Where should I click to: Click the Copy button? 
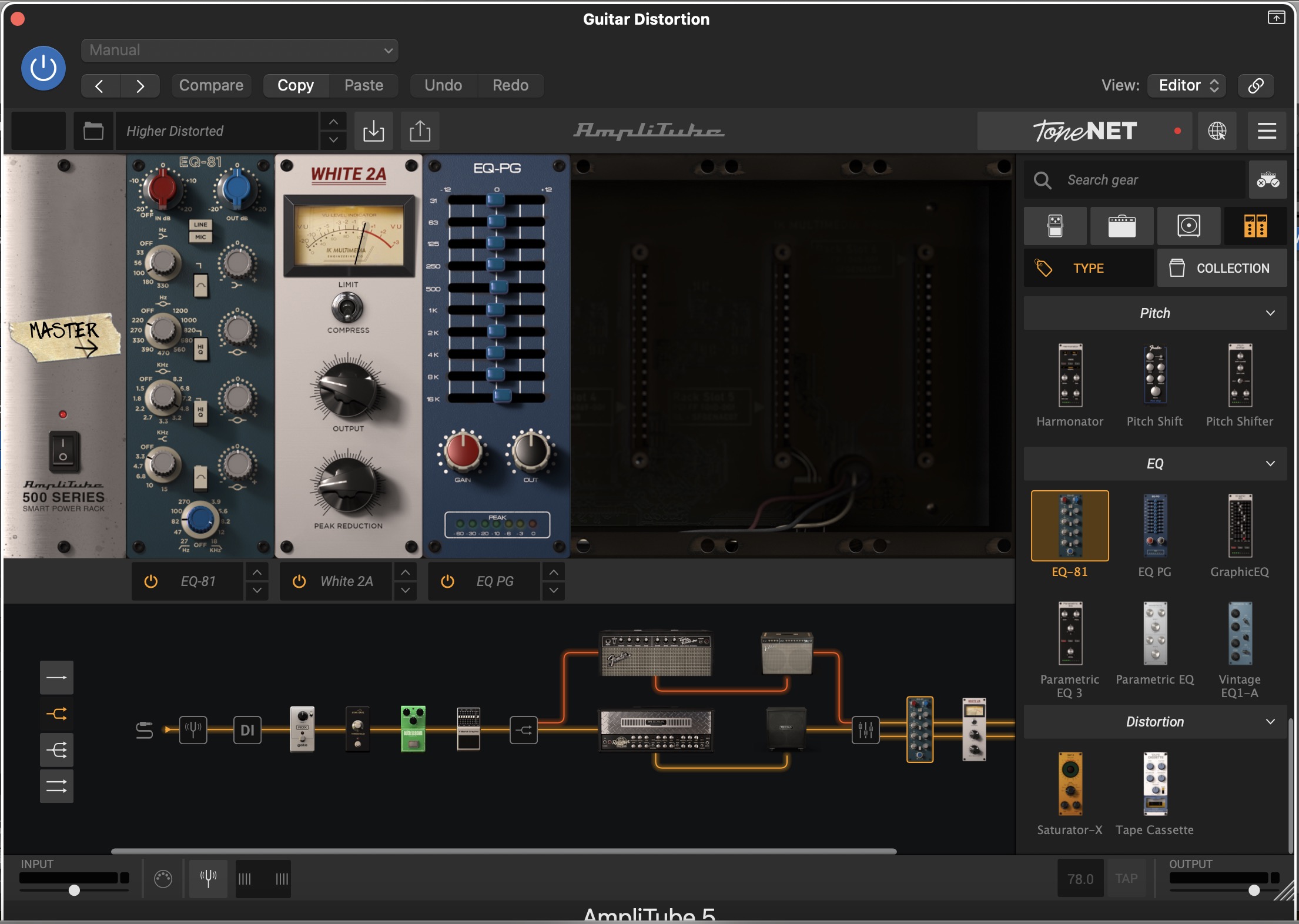pos(296,86)
